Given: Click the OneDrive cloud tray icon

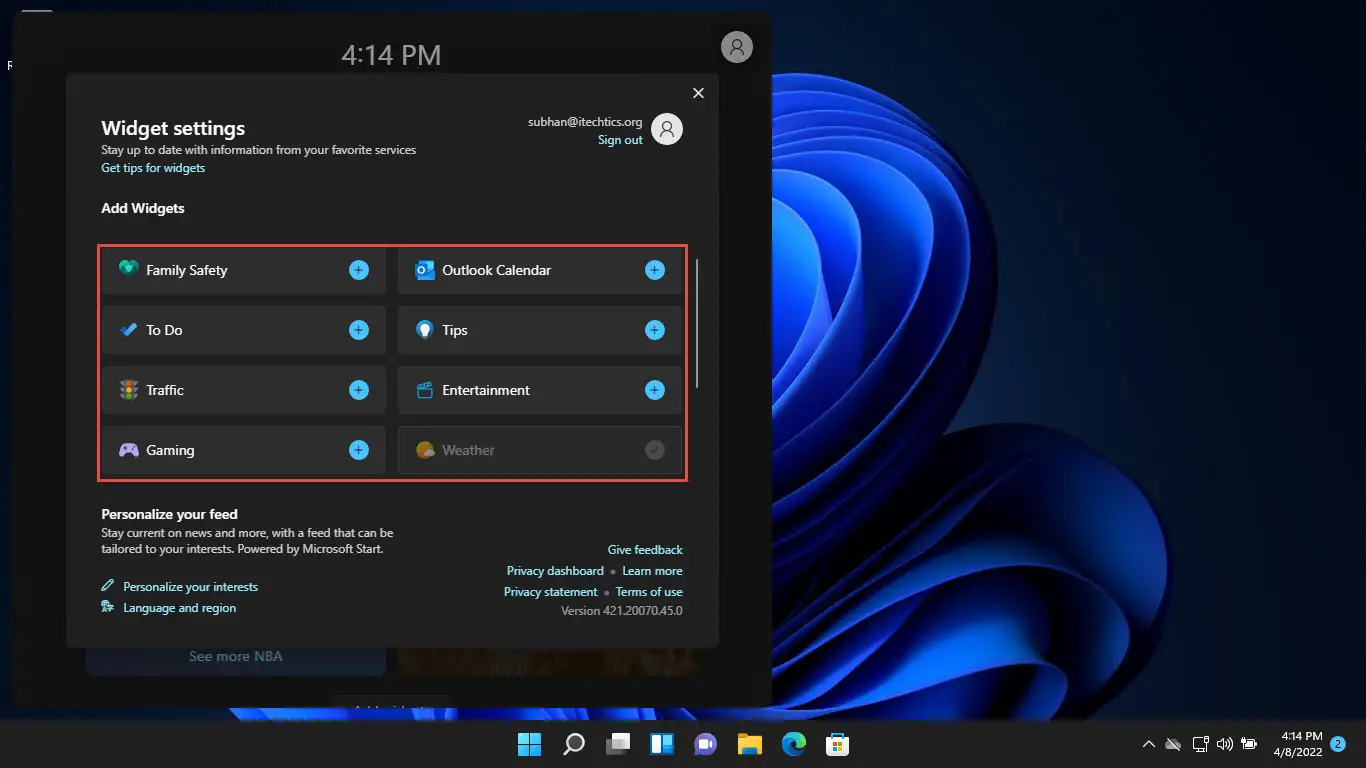Looking at the screenshot, I should (1174, 744).
